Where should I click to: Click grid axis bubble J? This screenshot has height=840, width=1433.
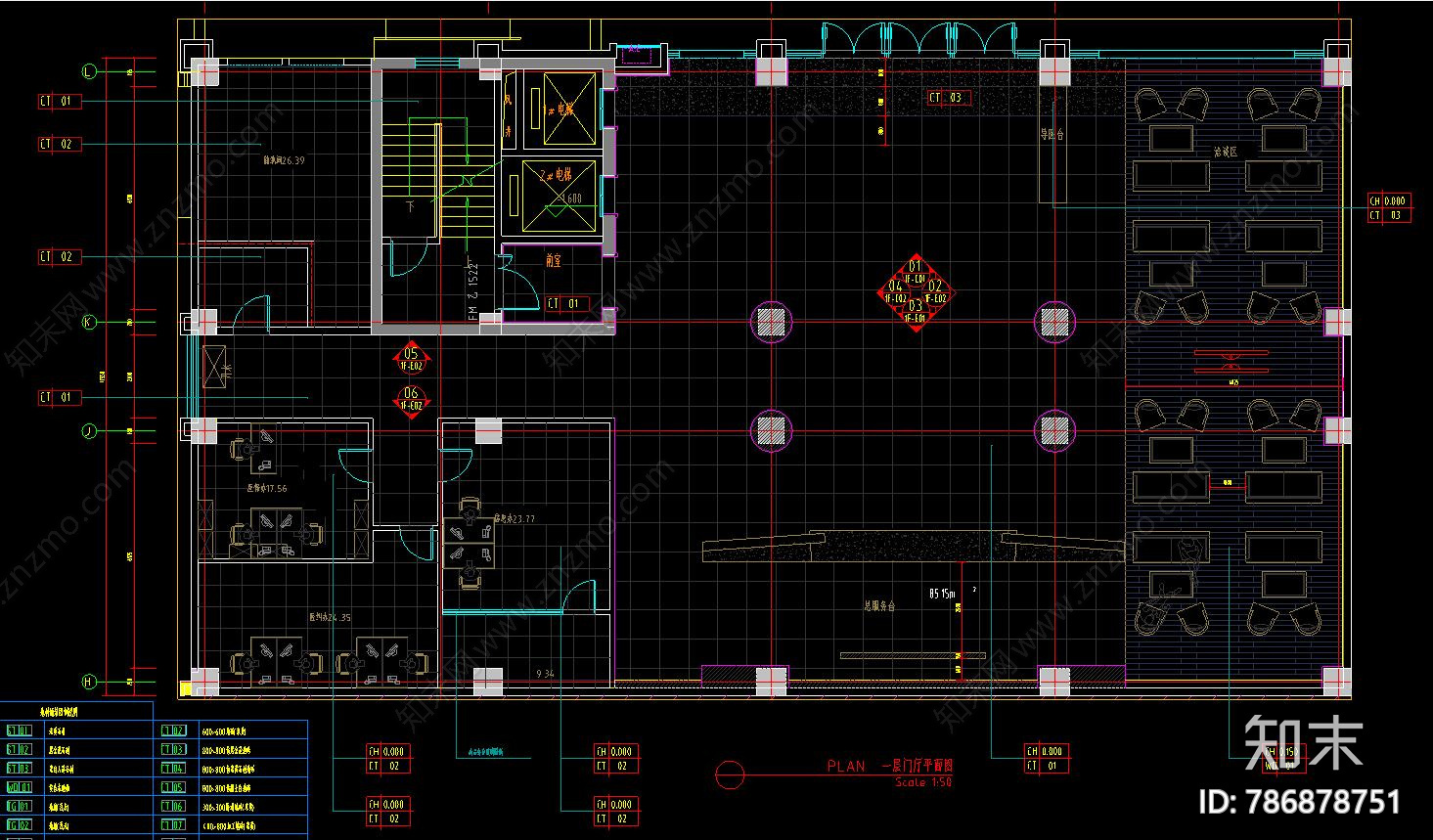[89, 430]
